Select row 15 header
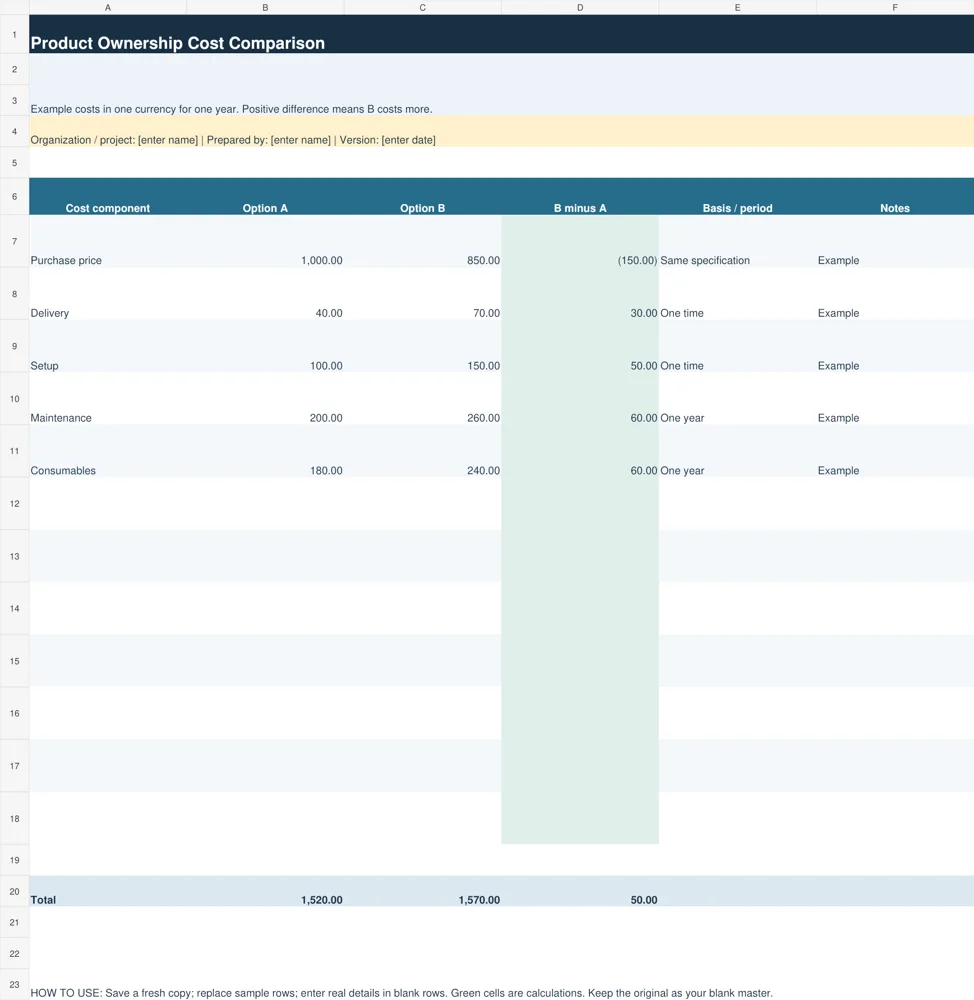The image size is (974, 1000). click(x=14, y=661)
